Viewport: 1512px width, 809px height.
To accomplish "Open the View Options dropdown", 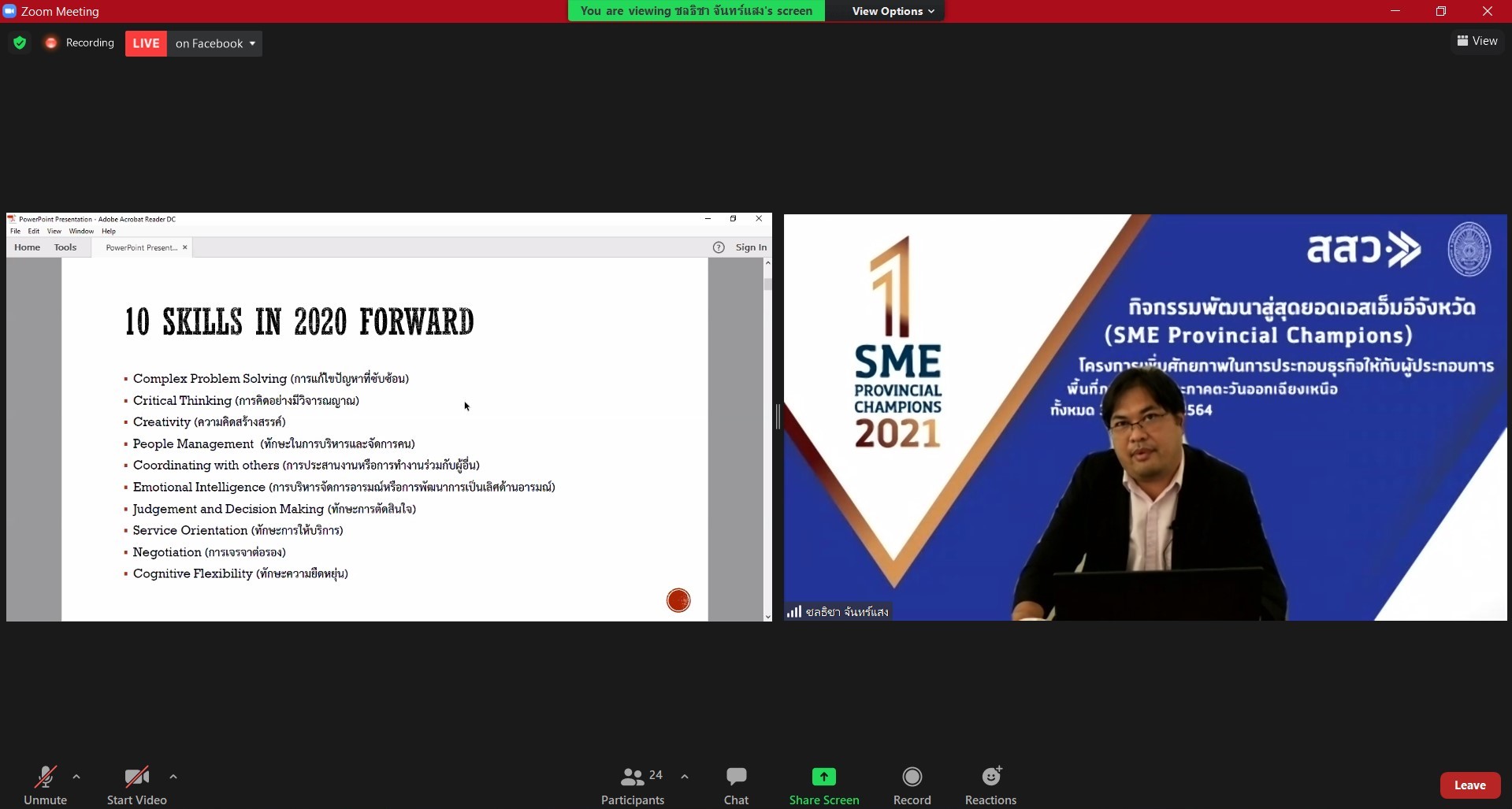I will [x=893, y=11].
